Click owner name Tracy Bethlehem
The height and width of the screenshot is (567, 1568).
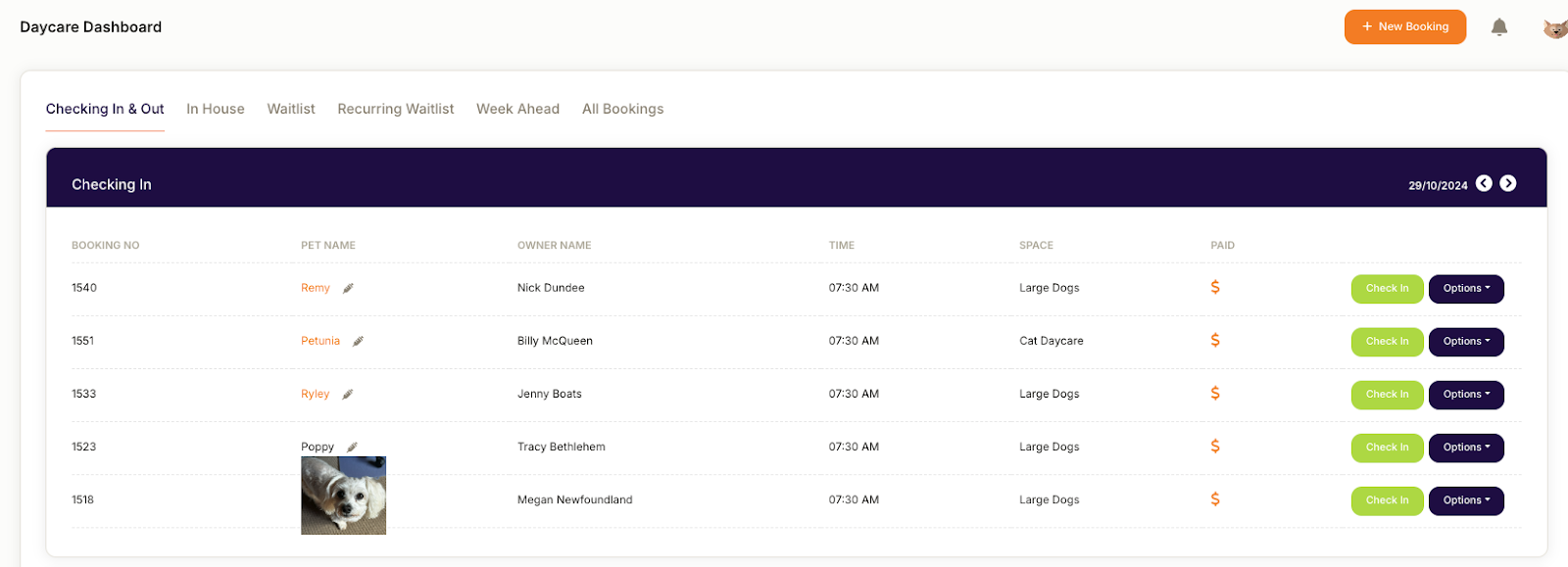point(562,447)
